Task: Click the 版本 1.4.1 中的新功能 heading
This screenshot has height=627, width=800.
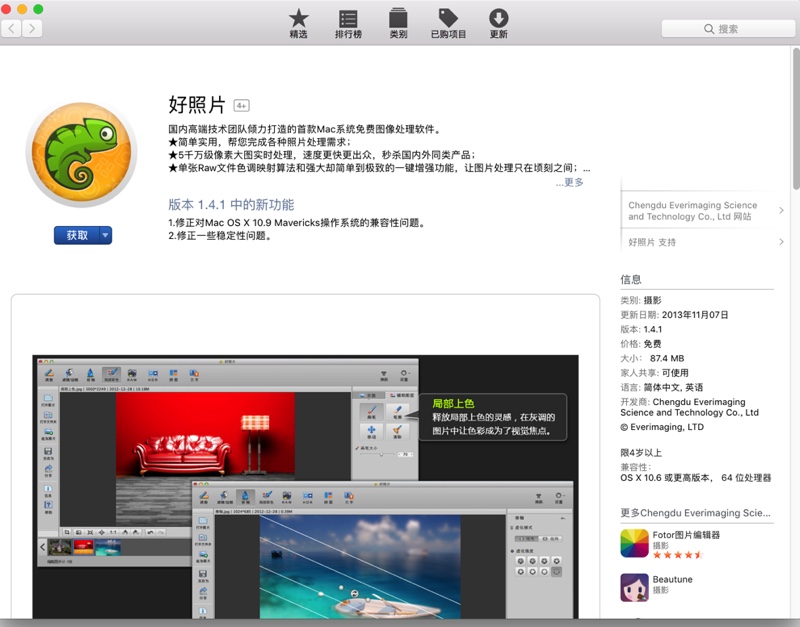Action: 231,205
